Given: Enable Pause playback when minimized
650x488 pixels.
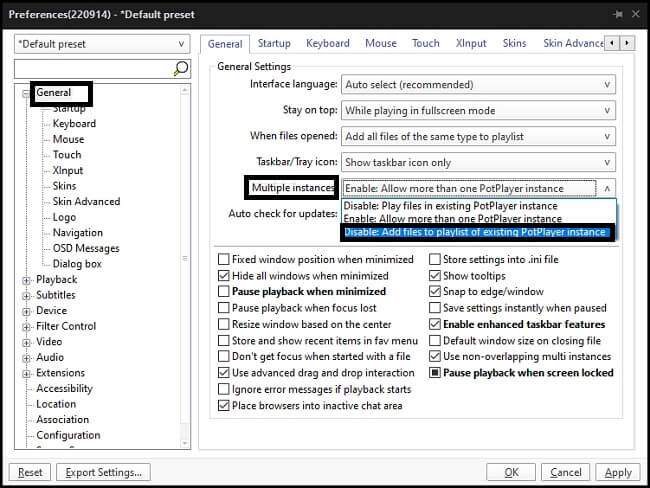Looking at the screenshot, I should pyautogui.click(x=223, y=291).
